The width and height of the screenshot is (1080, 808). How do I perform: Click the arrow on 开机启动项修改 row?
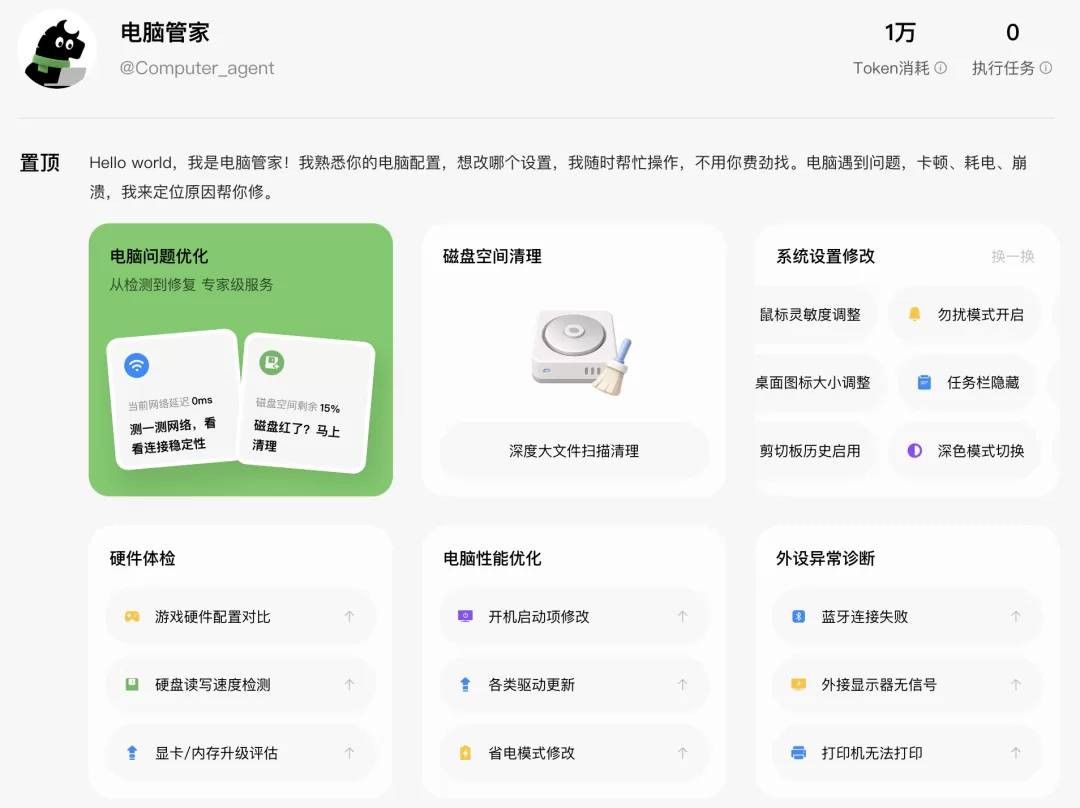point(683,617)
